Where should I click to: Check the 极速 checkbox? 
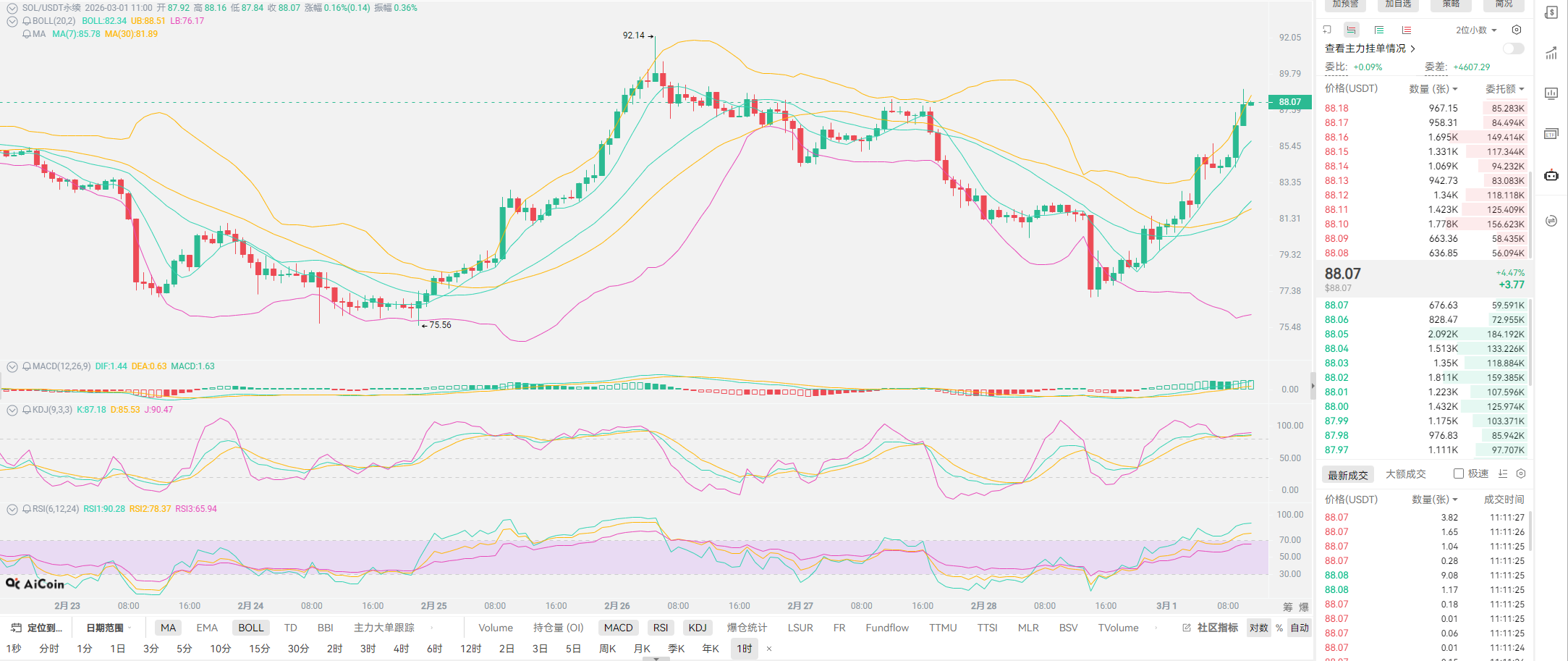1459,473
